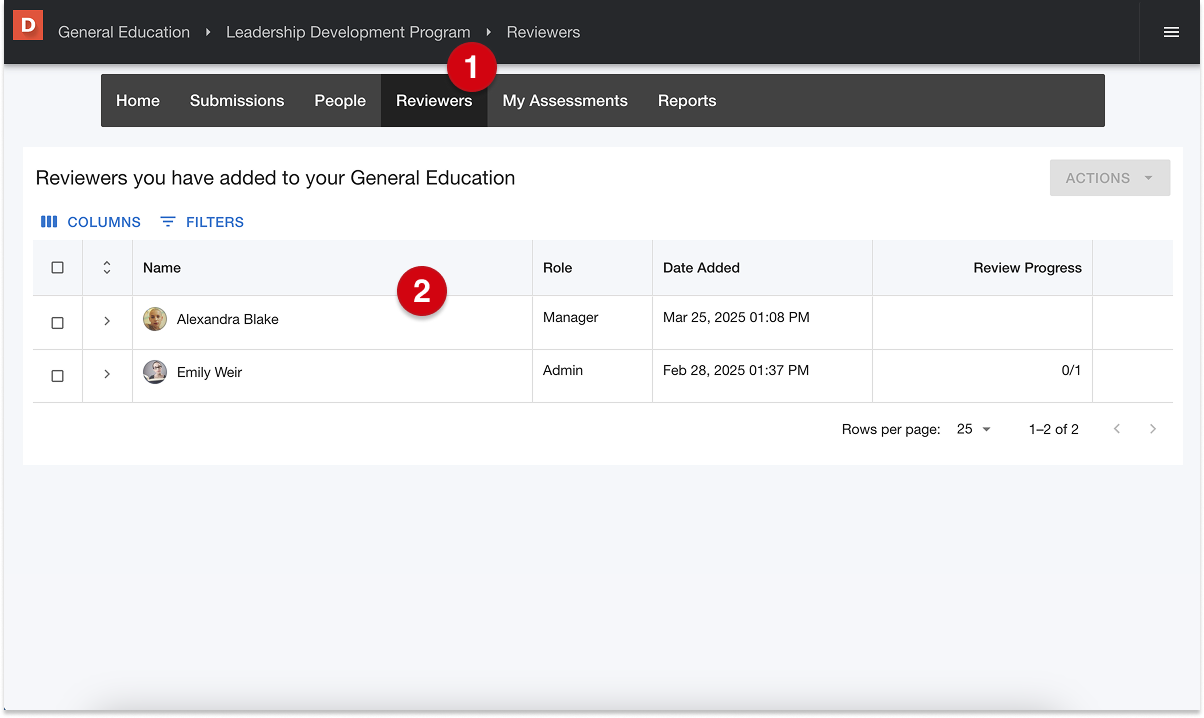1204x718 pixels.
Task: Click the Feb 28, 2025 01:37 PM date
Action: coord(736,370)
